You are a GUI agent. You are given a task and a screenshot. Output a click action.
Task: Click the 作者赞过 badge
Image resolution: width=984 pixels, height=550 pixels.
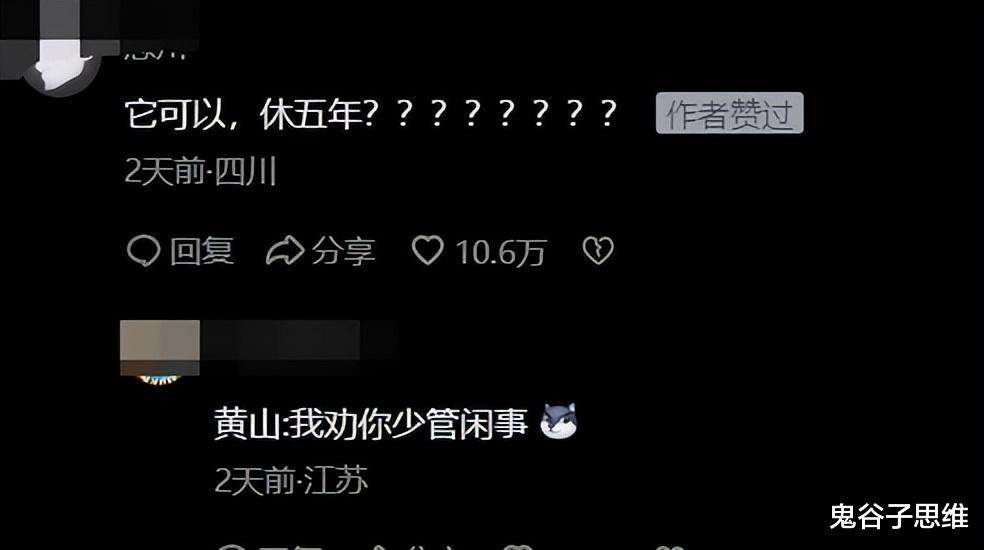(729, 113)
